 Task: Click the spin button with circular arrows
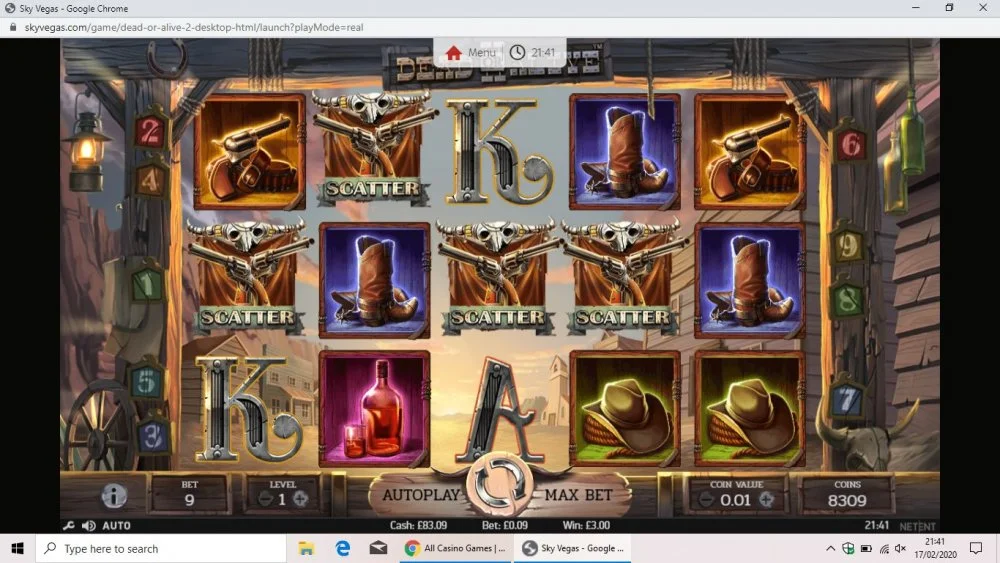click(x=499, y=485)
